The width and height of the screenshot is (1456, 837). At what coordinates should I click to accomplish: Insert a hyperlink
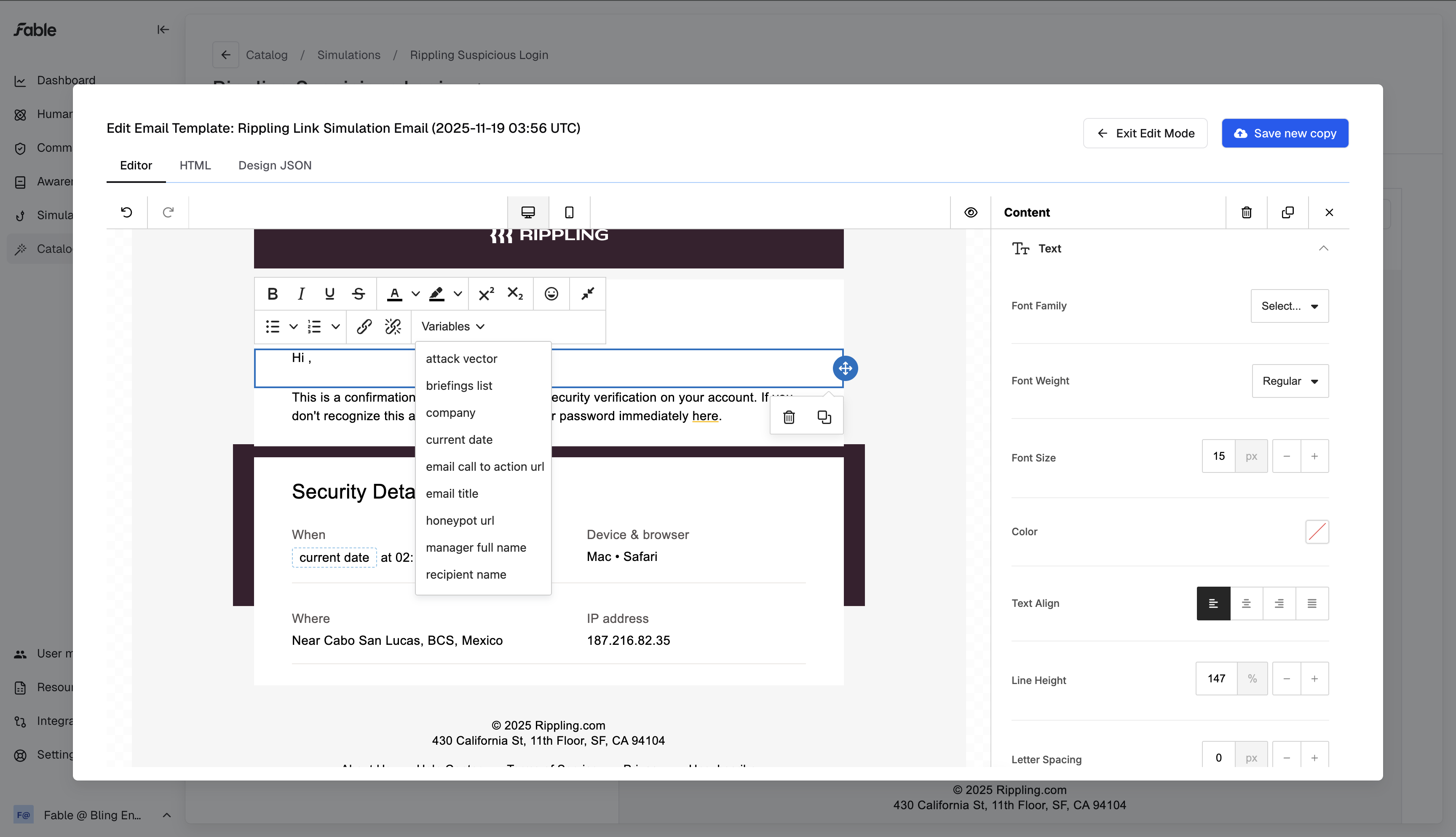(364, 327)
